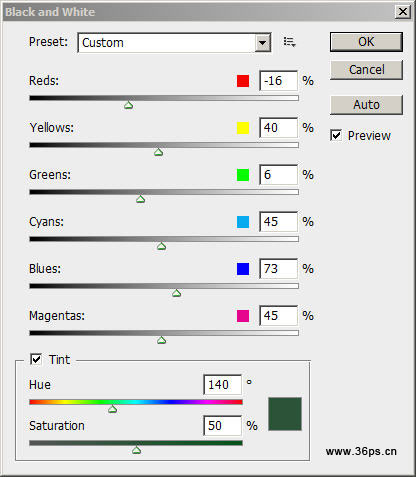Confirm with the OK button
The height and width of the screenshot is (477, 416).
366,42
